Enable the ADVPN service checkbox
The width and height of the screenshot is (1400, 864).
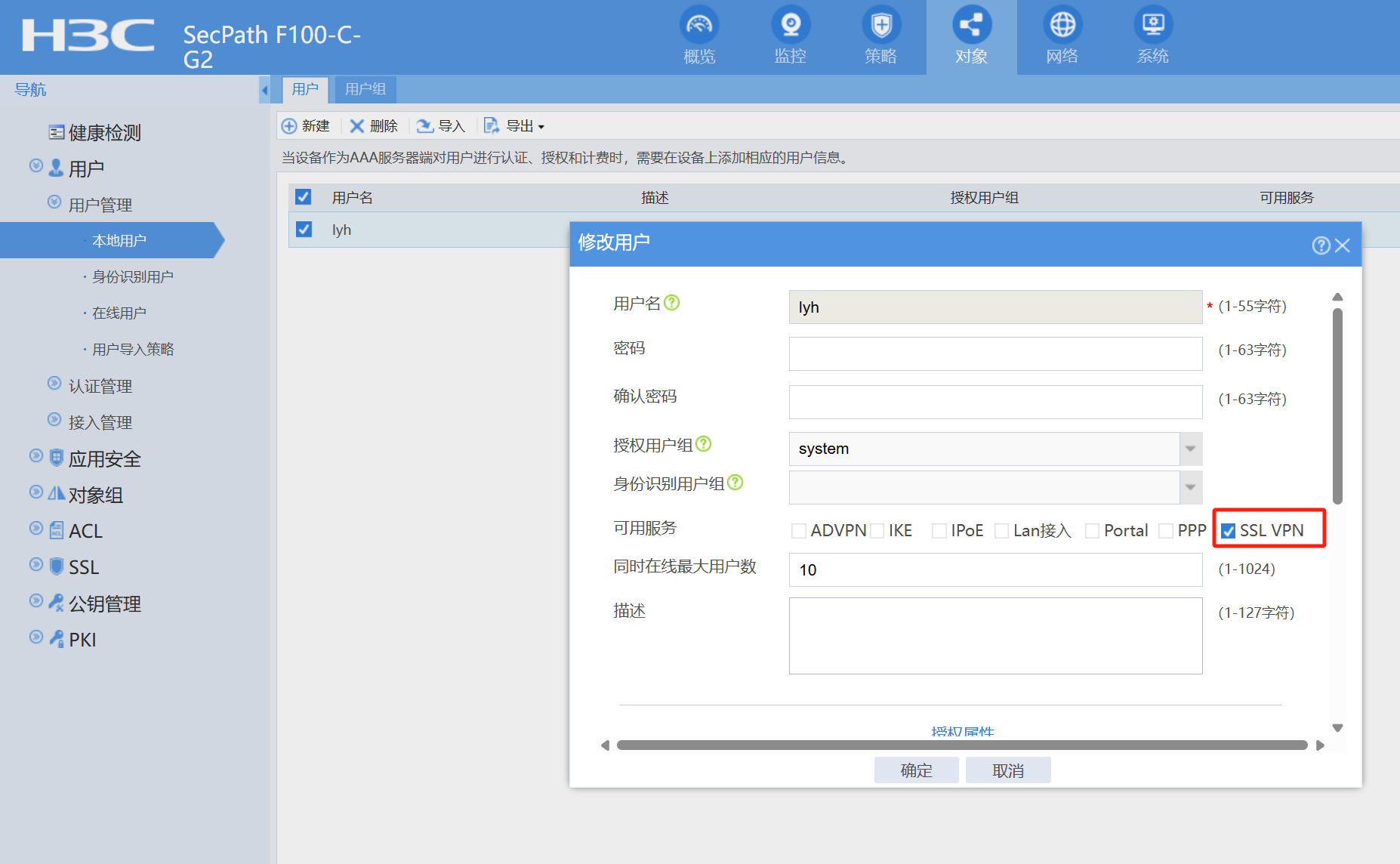[x=798, y=531]
